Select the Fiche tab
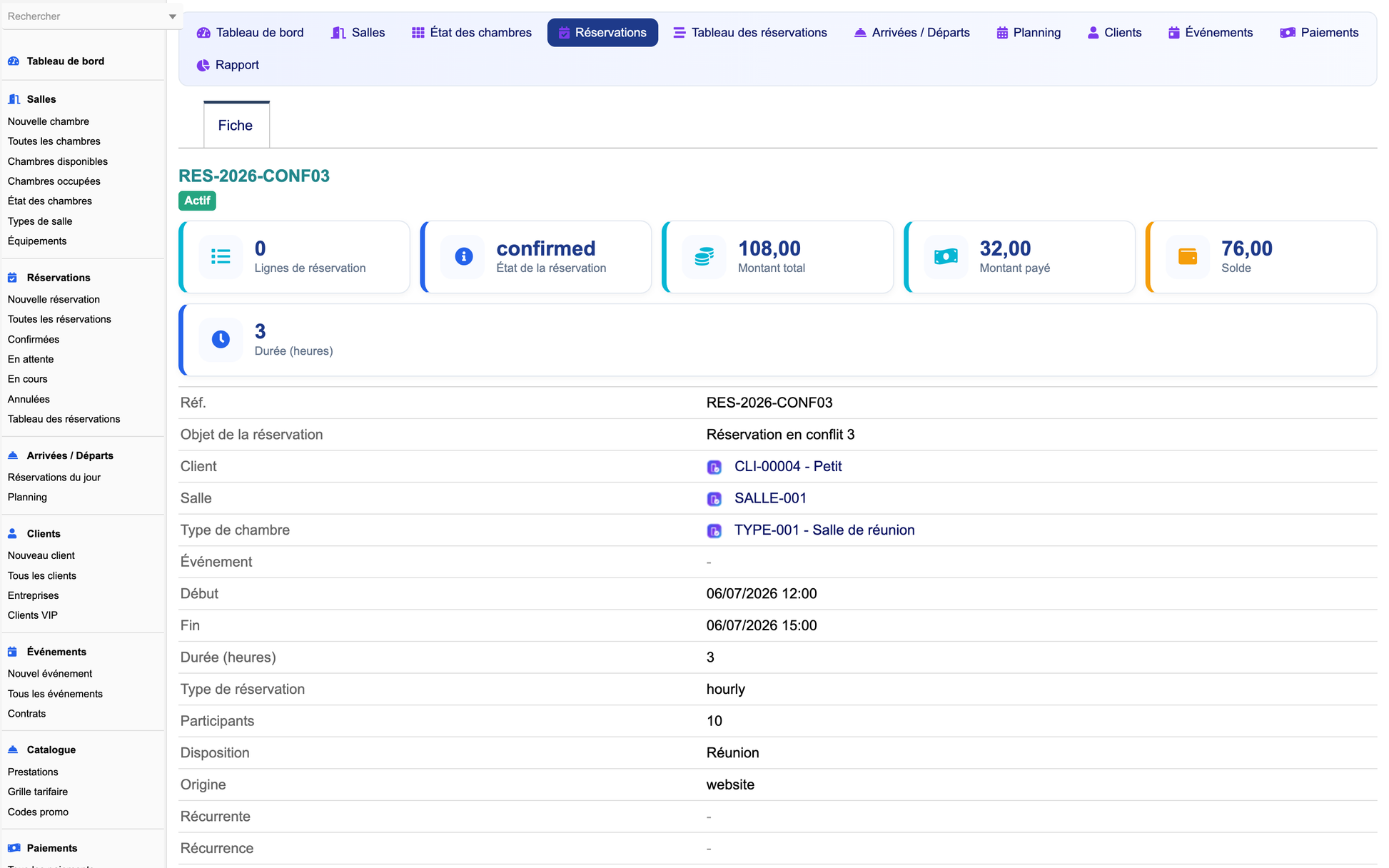Screen dimensions: 1389x868 point(236,126)
